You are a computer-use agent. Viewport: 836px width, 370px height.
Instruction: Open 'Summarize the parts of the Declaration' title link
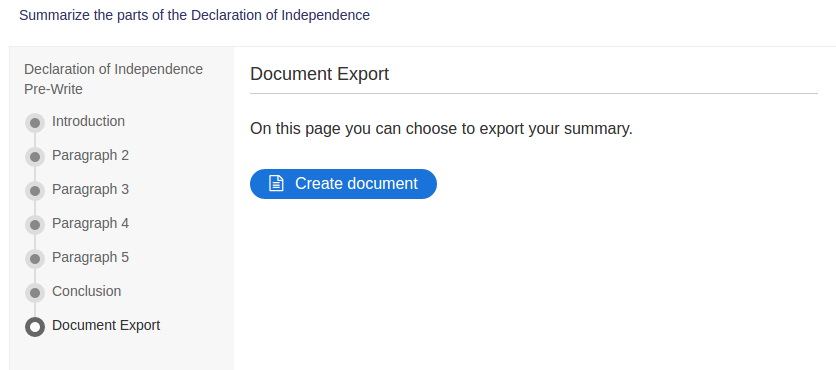pos(194,15)
